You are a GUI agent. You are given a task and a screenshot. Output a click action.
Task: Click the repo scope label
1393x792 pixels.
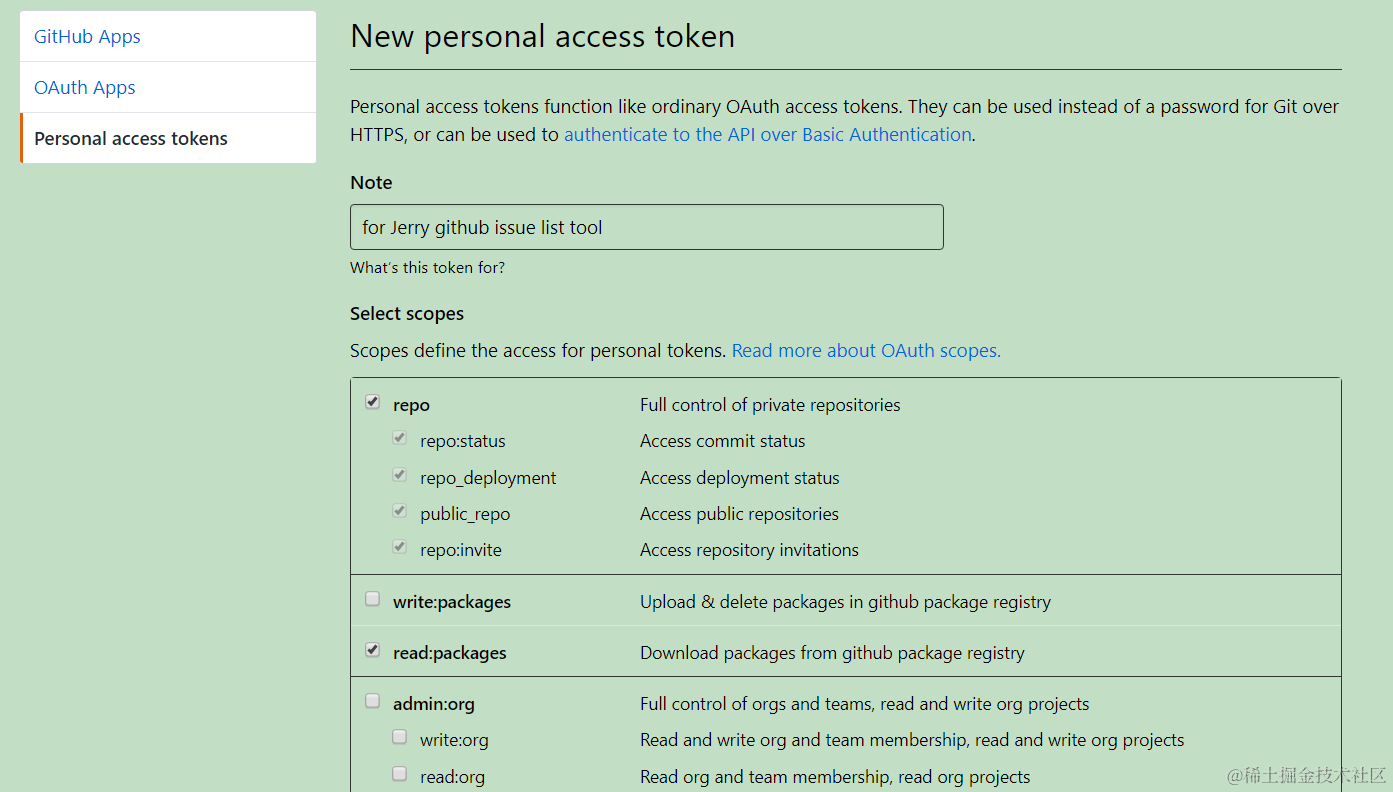point(411,405)
